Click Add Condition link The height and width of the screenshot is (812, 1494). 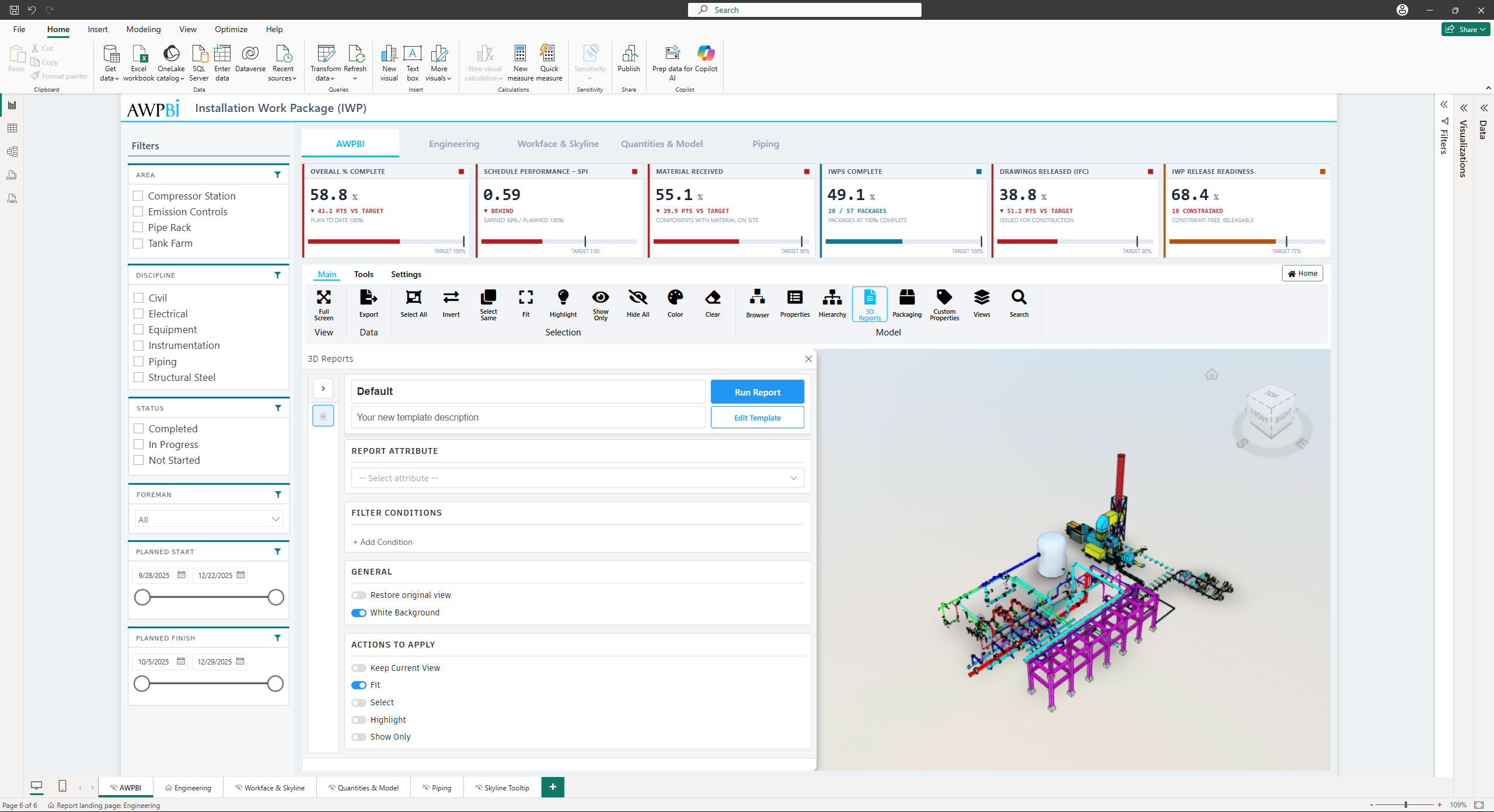pos(382,542)
